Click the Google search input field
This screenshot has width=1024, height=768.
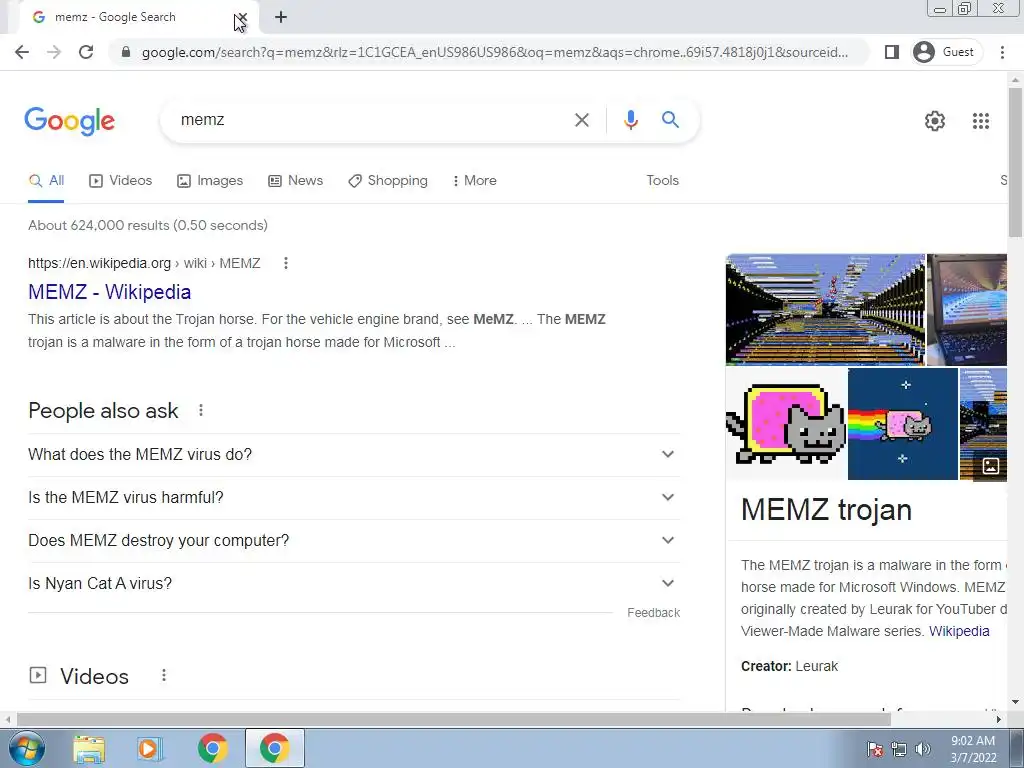(x=372, y=120)
